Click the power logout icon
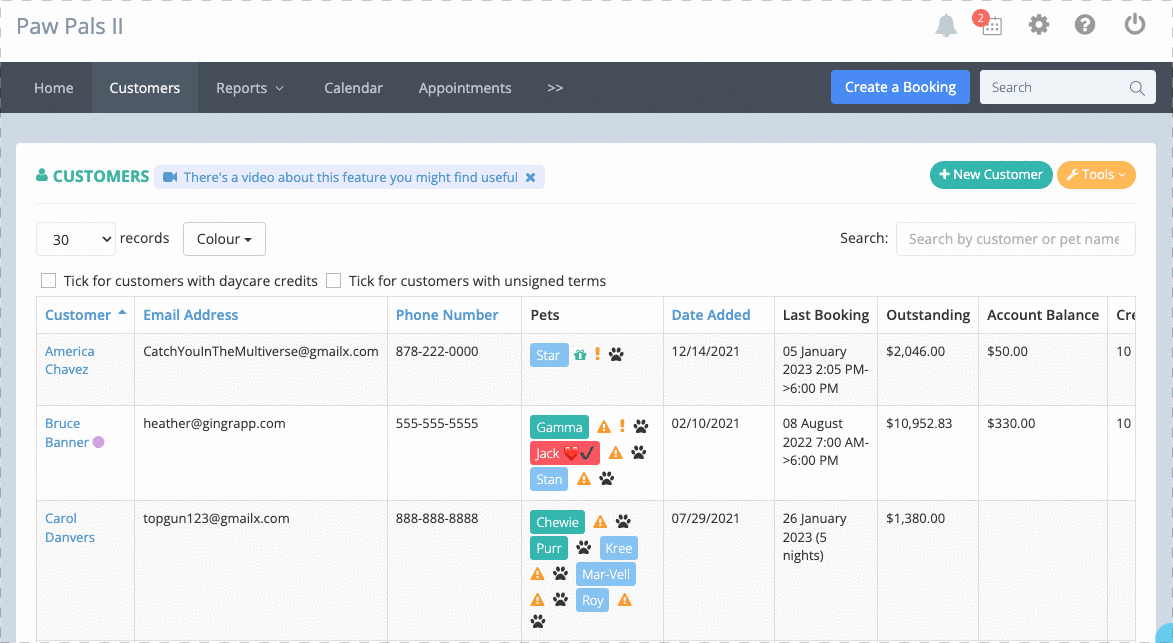This screenshot has width=1173, height=643. 1135,24
